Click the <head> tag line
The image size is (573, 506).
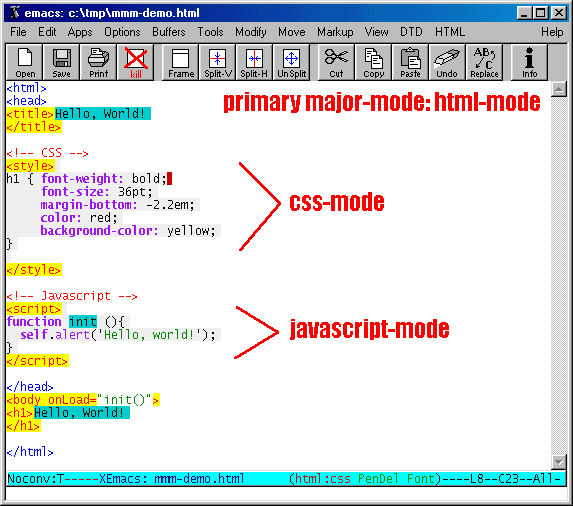(26, 101)
